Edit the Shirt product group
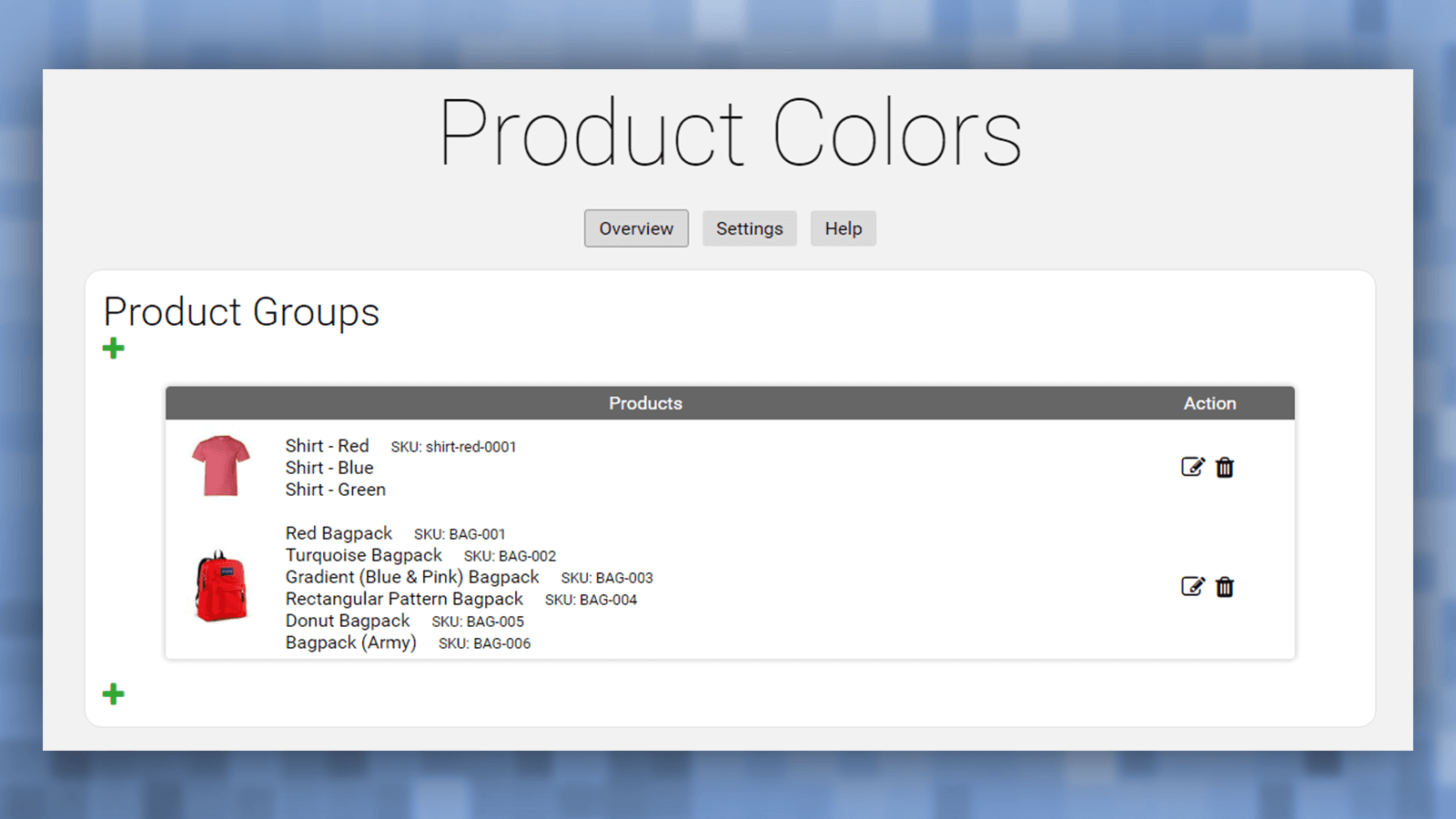Screen dimensions: 1456x819 click(1192, 467)
